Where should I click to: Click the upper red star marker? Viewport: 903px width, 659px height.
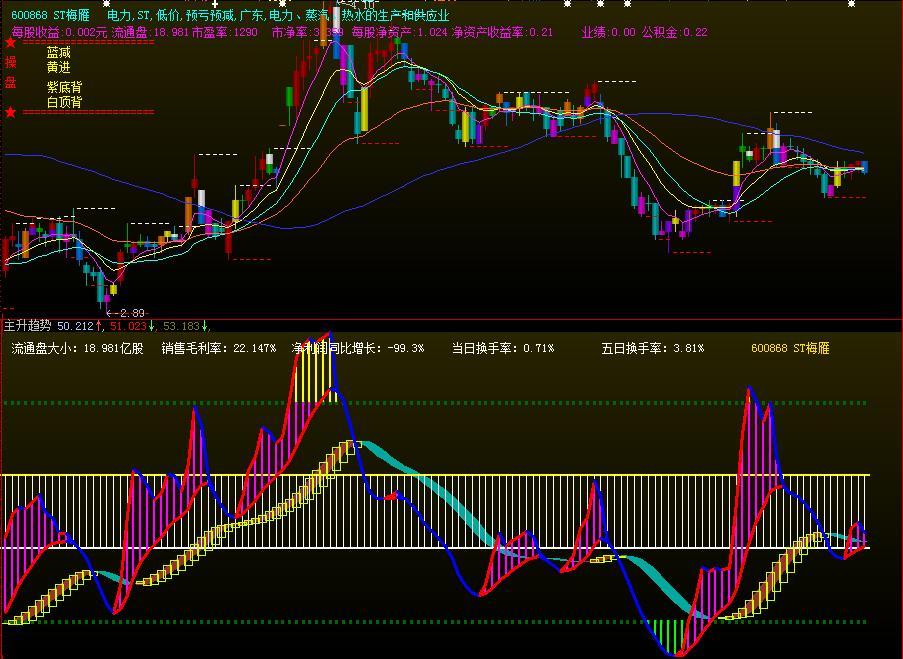[11, 43]
